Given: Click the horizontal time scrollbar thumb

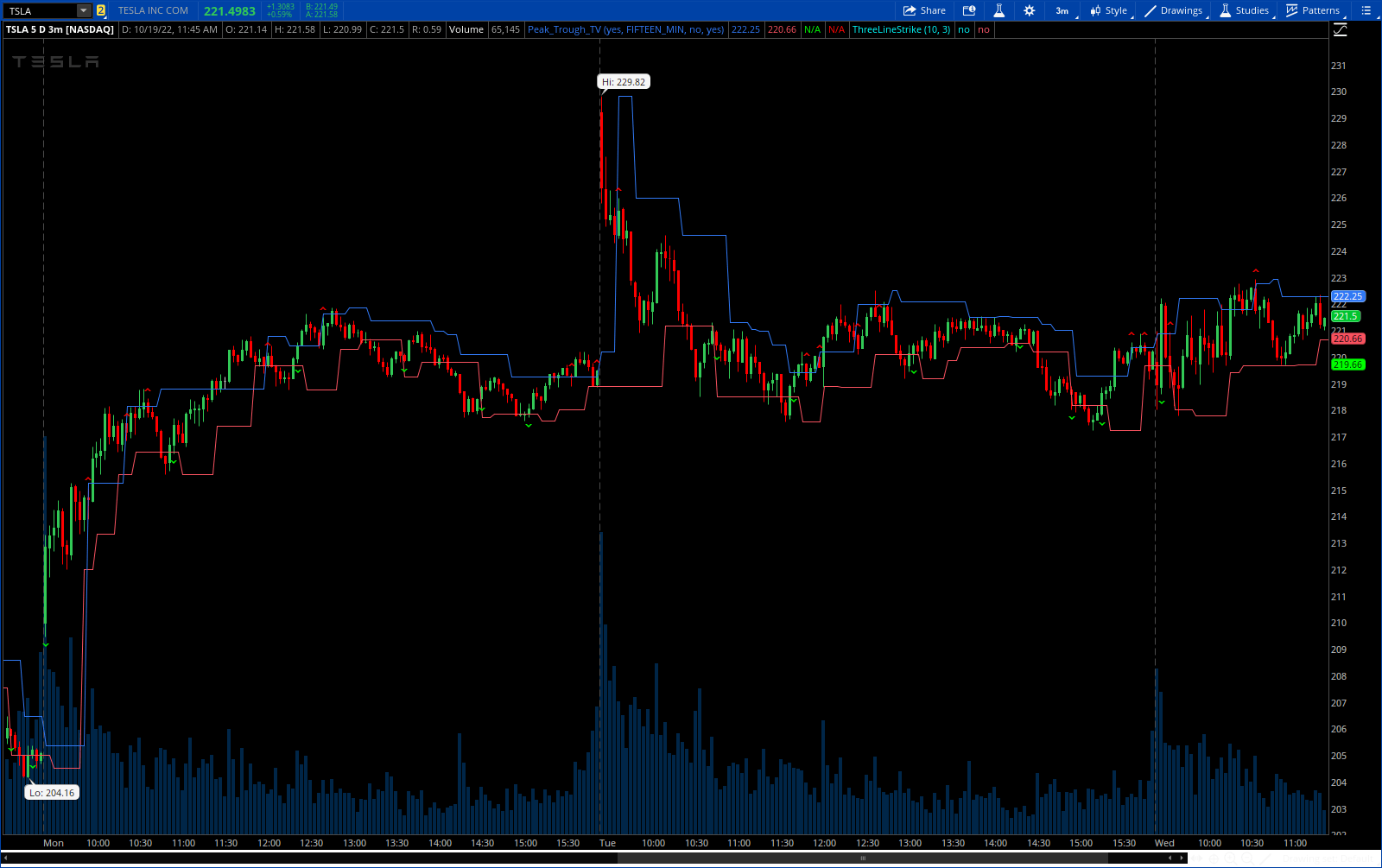Looking at the screenshot, I should [862, 858].
